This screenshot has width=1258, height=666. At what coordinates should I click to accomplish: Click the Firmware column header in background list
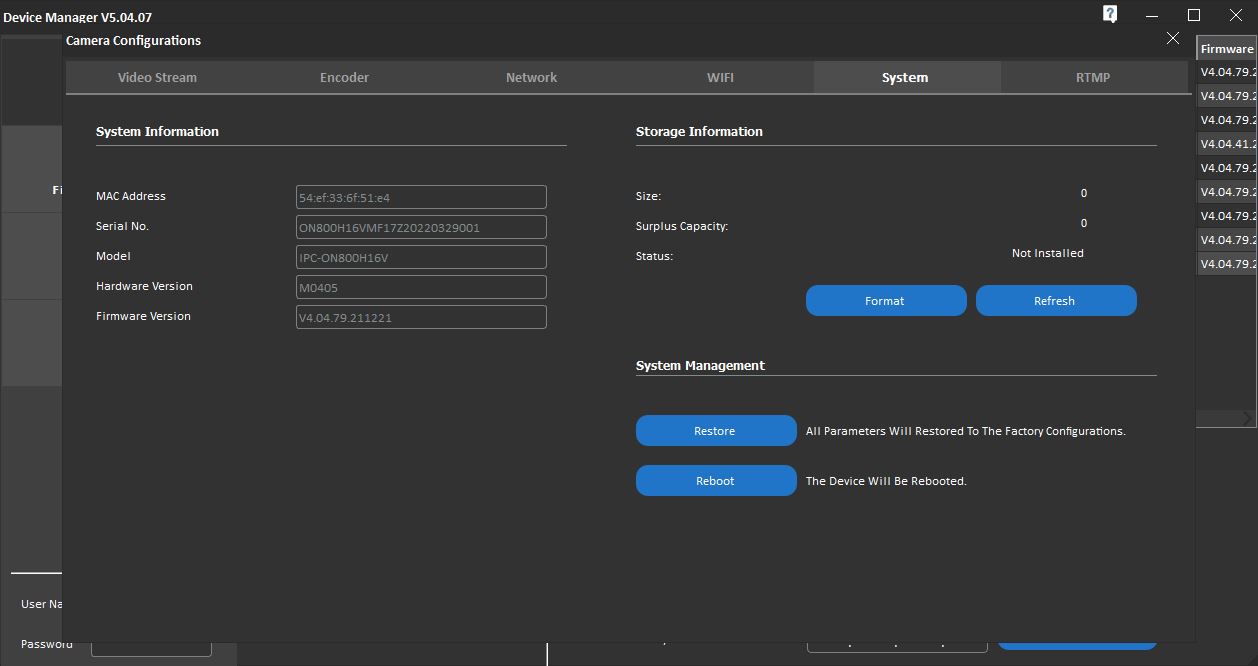click(x=1227, y=48)
